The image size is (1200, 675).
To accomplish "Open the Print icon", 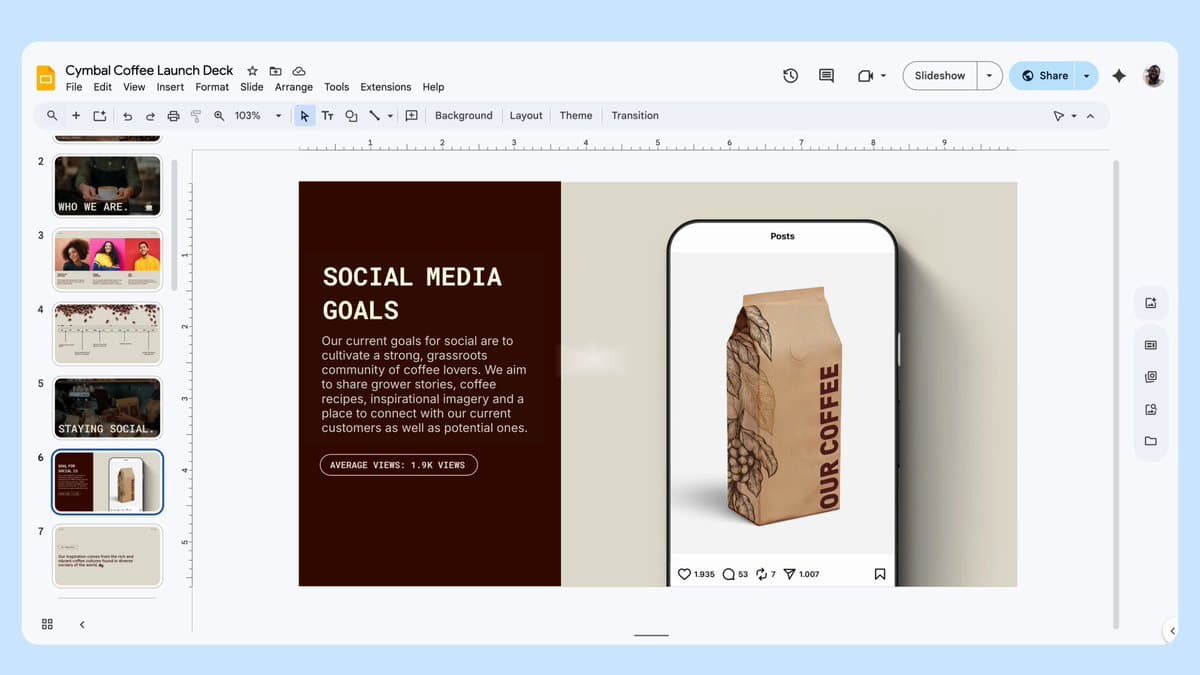I will coord(172,115).
